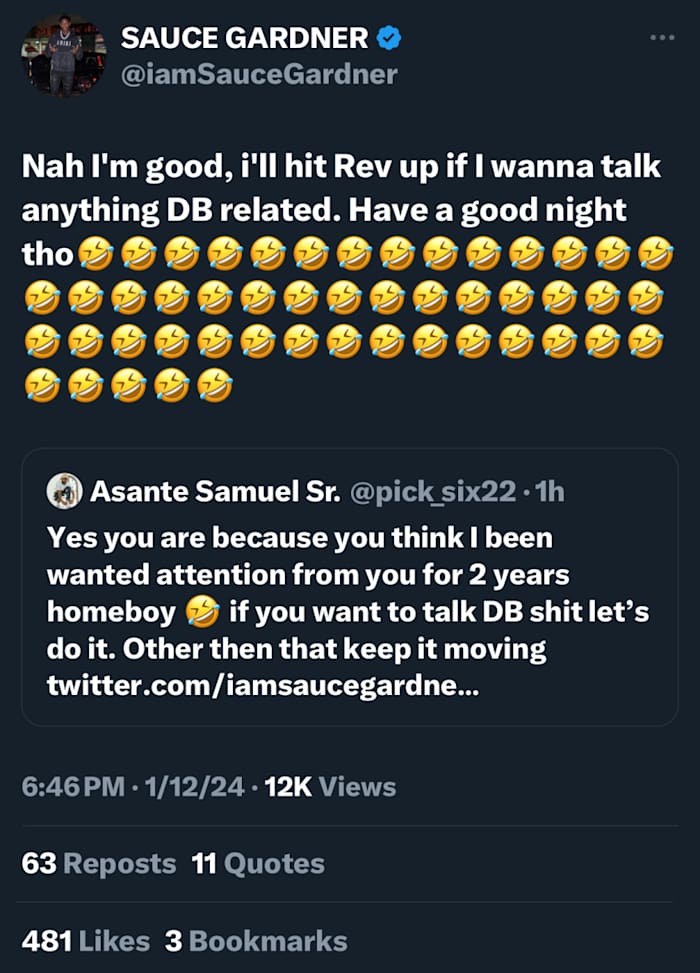Image resolution: width=700 pixels, height=973 pixels.
Task: Click the SAUCE GARDNER display name
Action: (245, 38)
